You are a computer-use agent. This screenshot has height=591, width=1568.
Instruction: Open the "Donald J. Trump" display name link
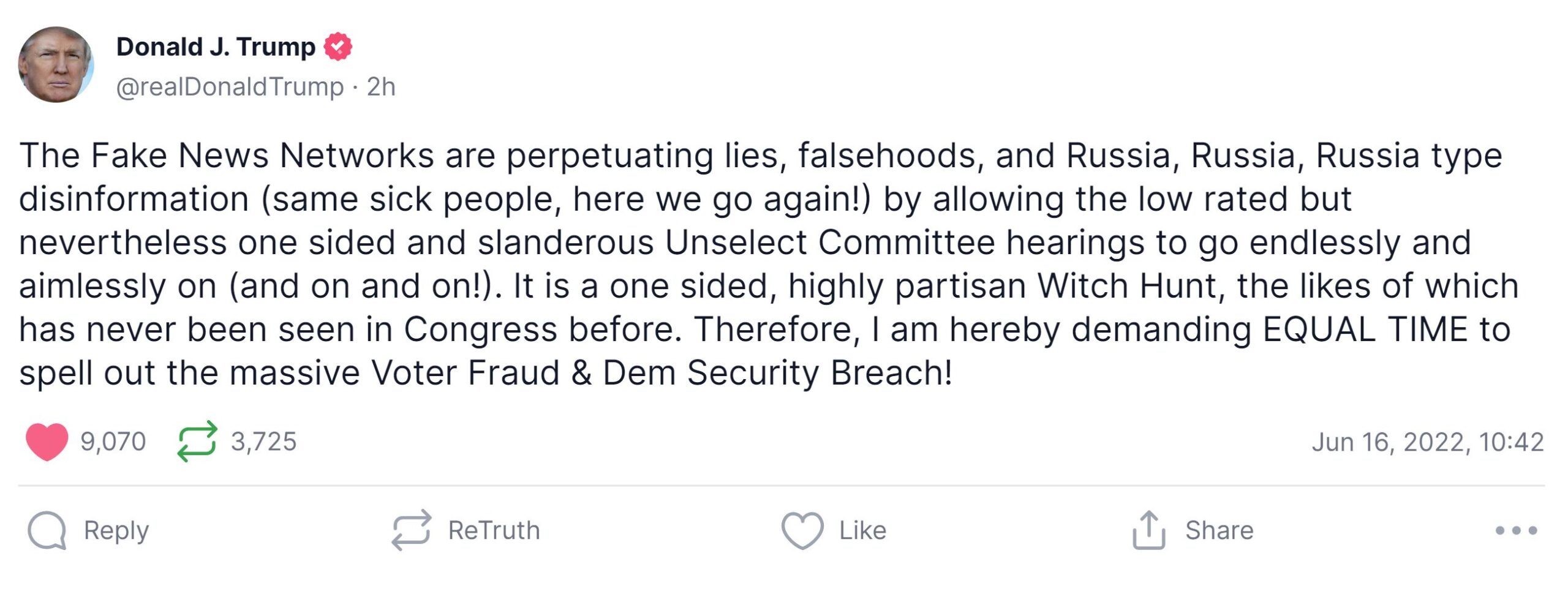tap(216, 47)
